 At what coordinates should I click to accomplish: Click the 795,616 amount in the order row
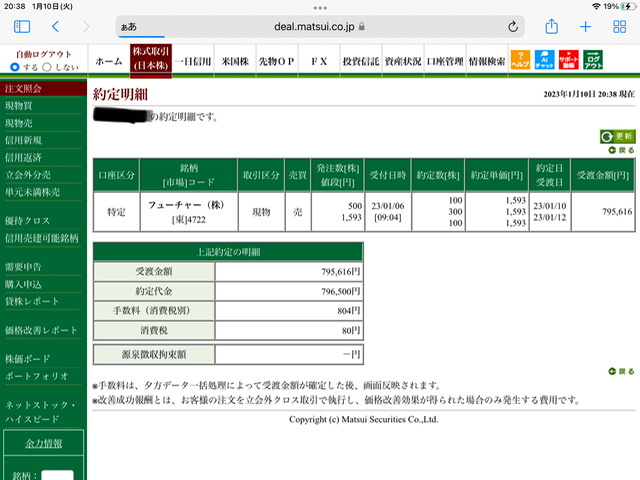[617, 211]
